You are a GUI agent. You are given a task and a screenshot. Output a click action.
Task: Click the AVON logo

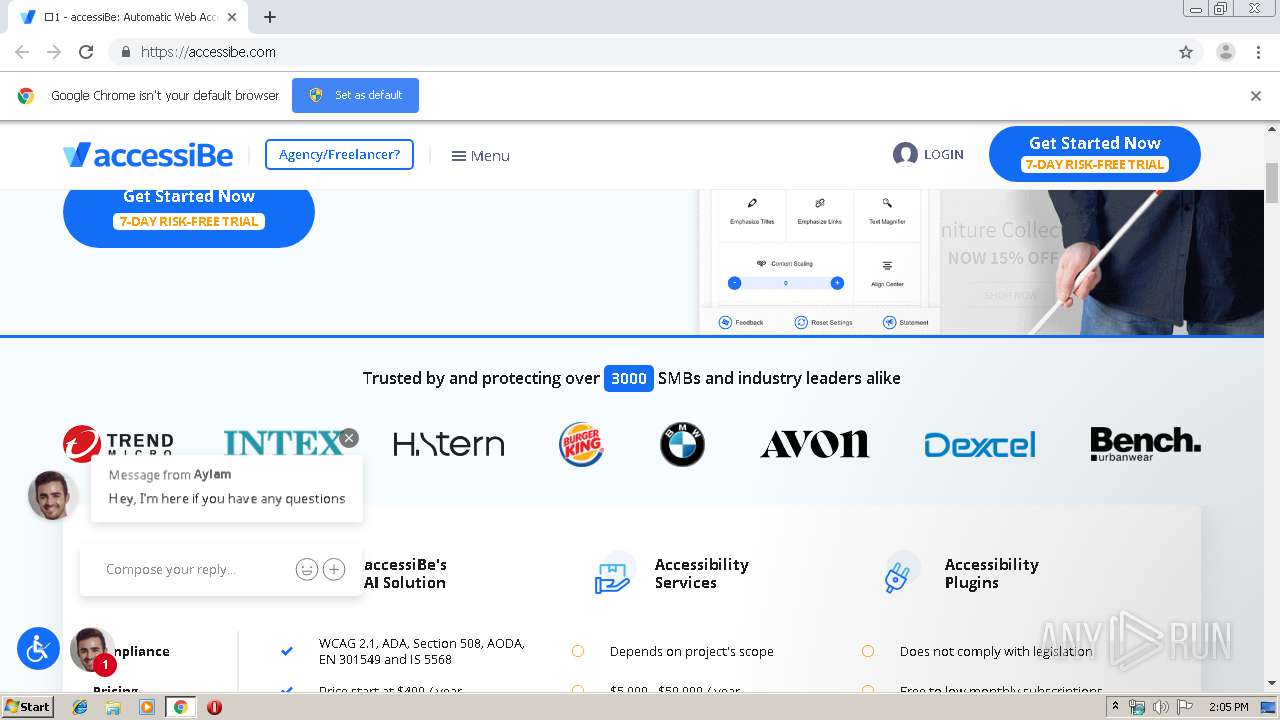coord(814,444)
